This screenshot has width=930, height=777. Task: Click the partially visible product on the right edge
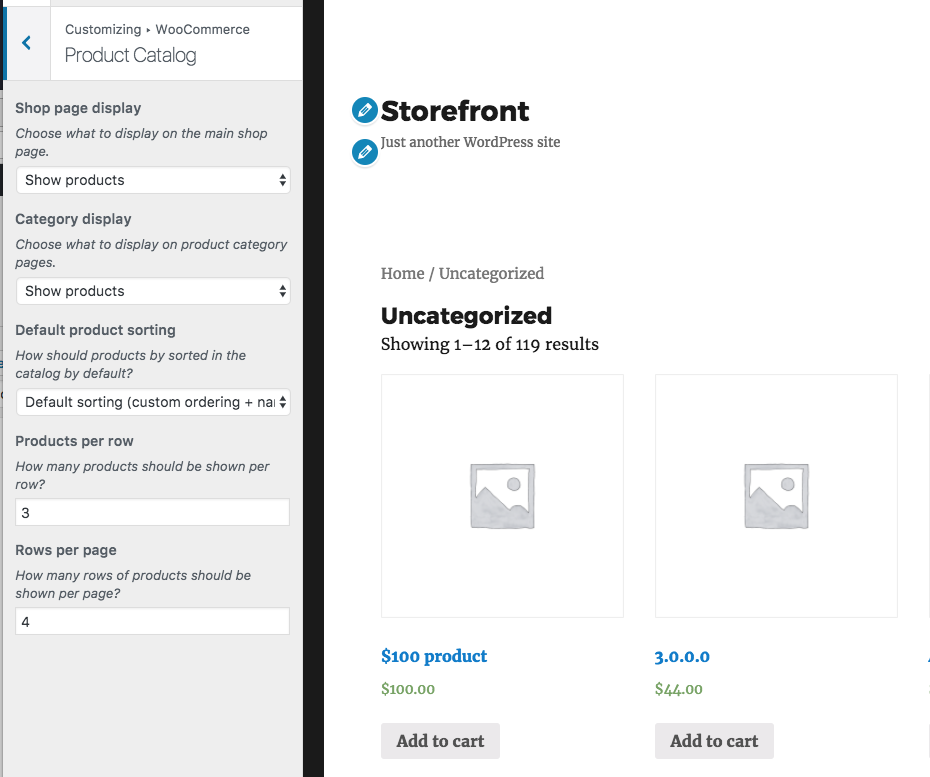click(926, 494)
